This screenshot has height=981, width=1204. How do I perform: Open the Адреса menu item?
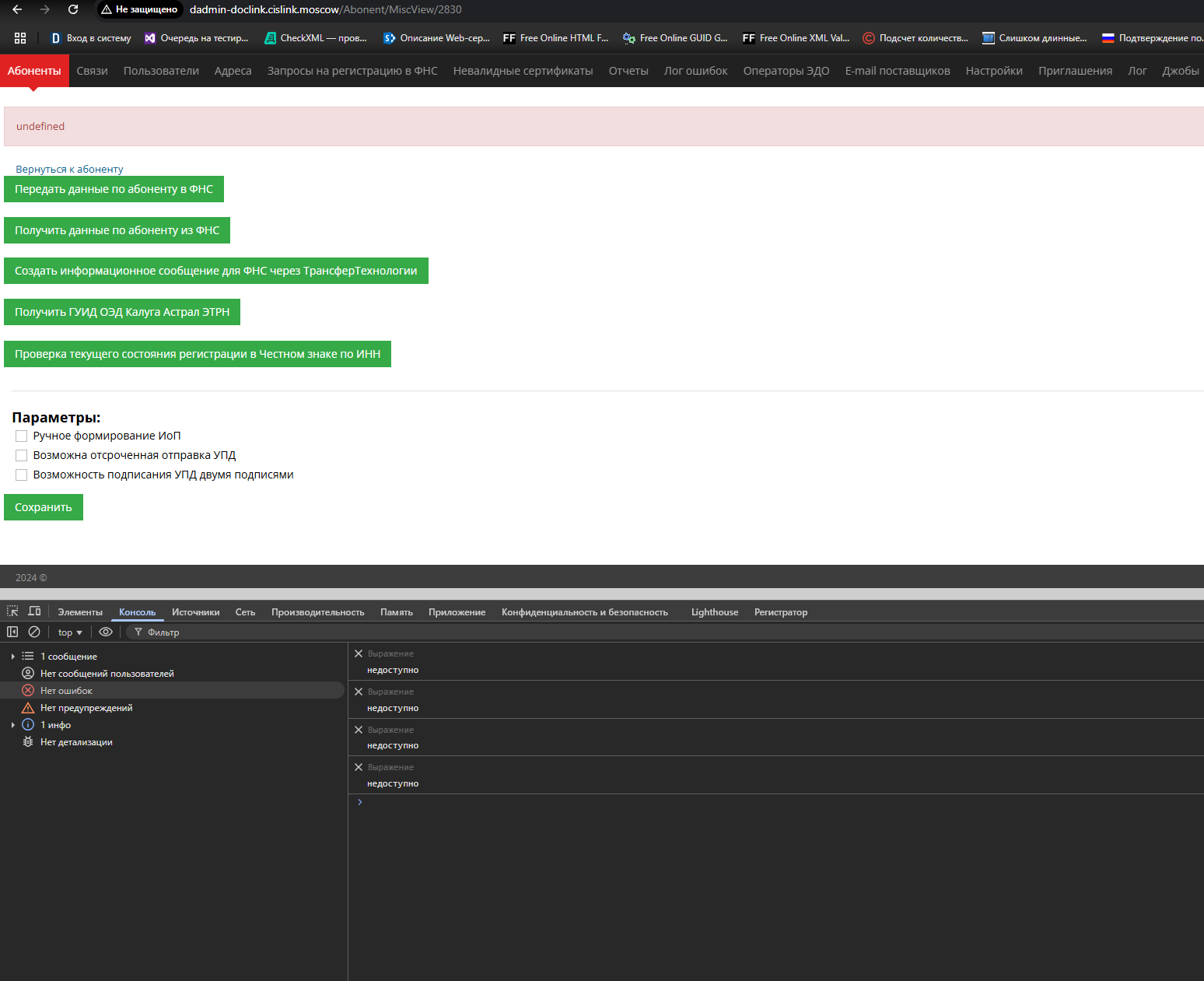coord(233,71)
